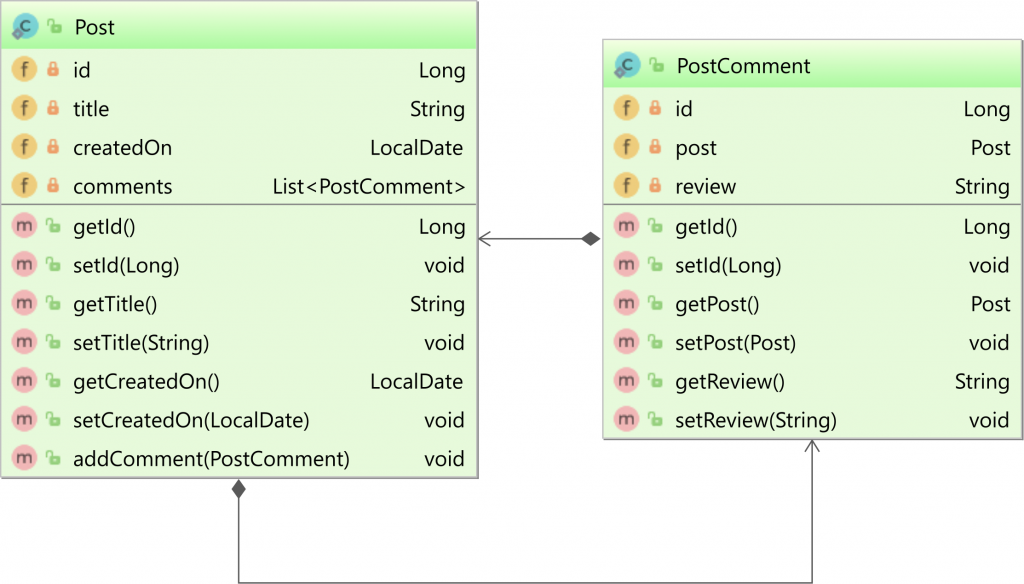Select the title field in Post
The height and width of the screenshot is (584, 1024).
click(x=91, y=109)
